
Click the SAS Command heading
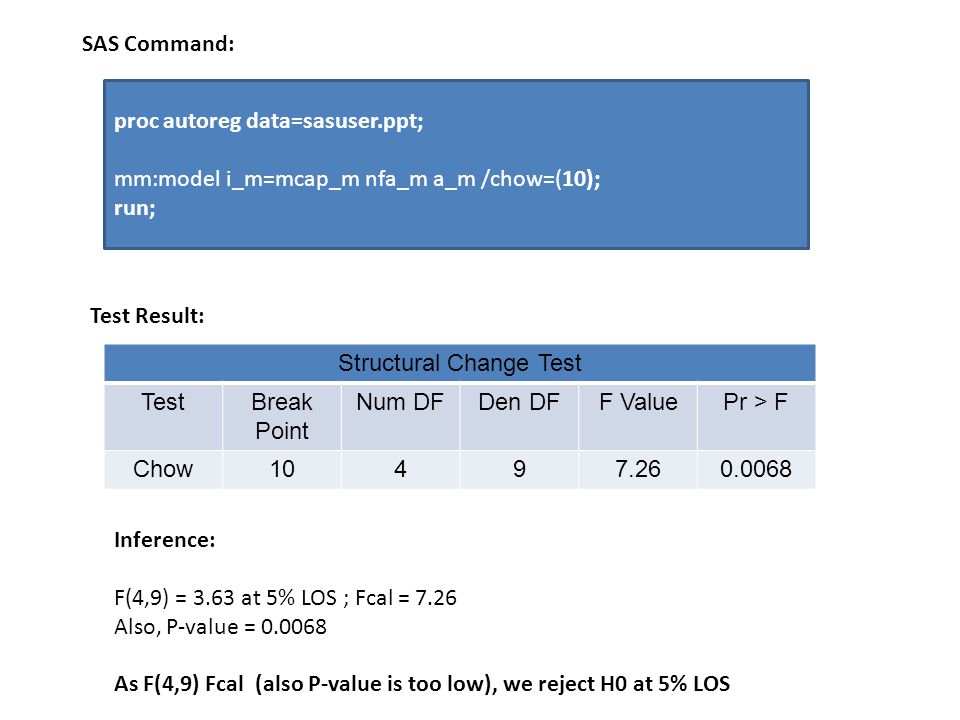coord(158,44)
